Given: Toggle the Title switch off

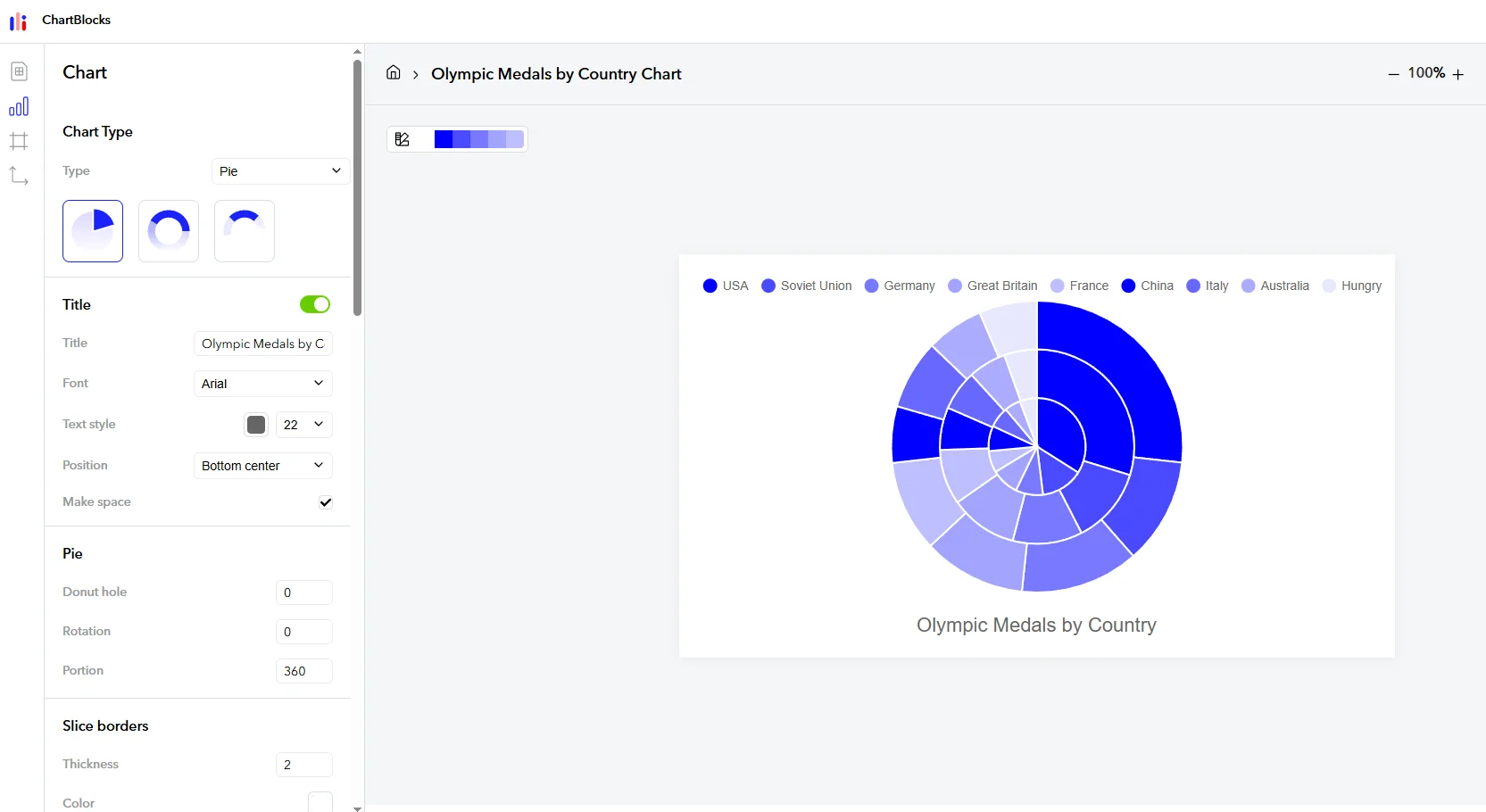Looking at the screenshot, I should (315, 304).
